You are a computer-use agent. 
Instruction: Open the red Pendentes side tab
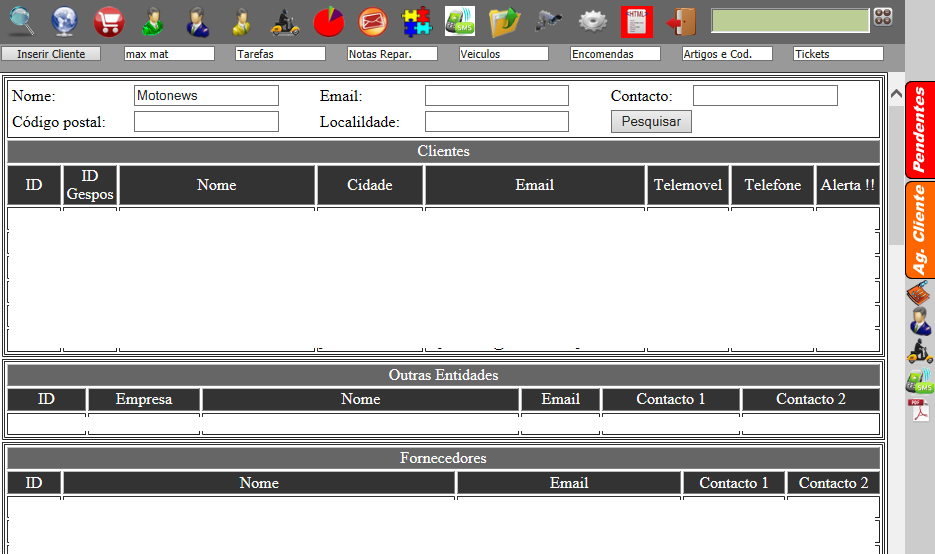pos(920,129)
